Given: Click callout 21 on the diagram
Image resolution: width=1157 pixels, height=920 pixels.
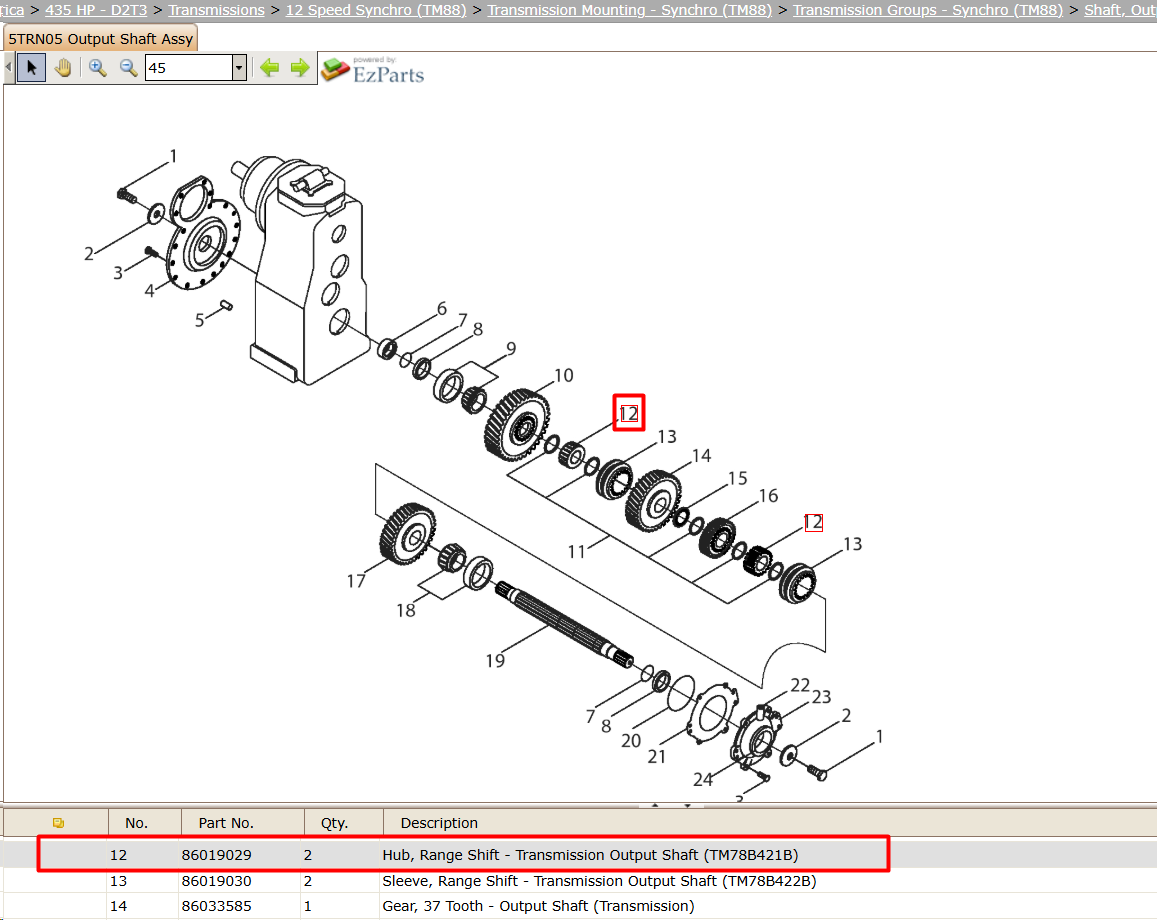Looking at the screenshot, I should [x=657, y=757].
